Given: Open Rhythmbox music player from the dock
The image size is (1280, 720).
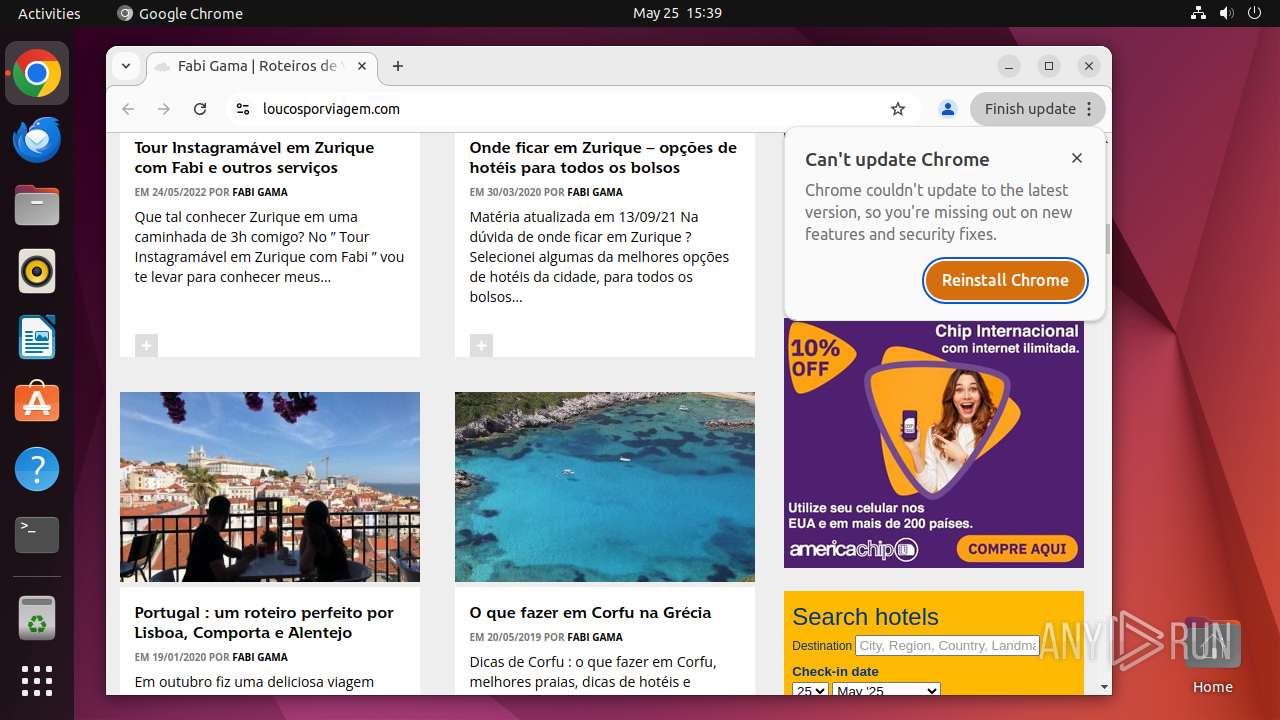Looking at the screenshot, I should [37, 272].
